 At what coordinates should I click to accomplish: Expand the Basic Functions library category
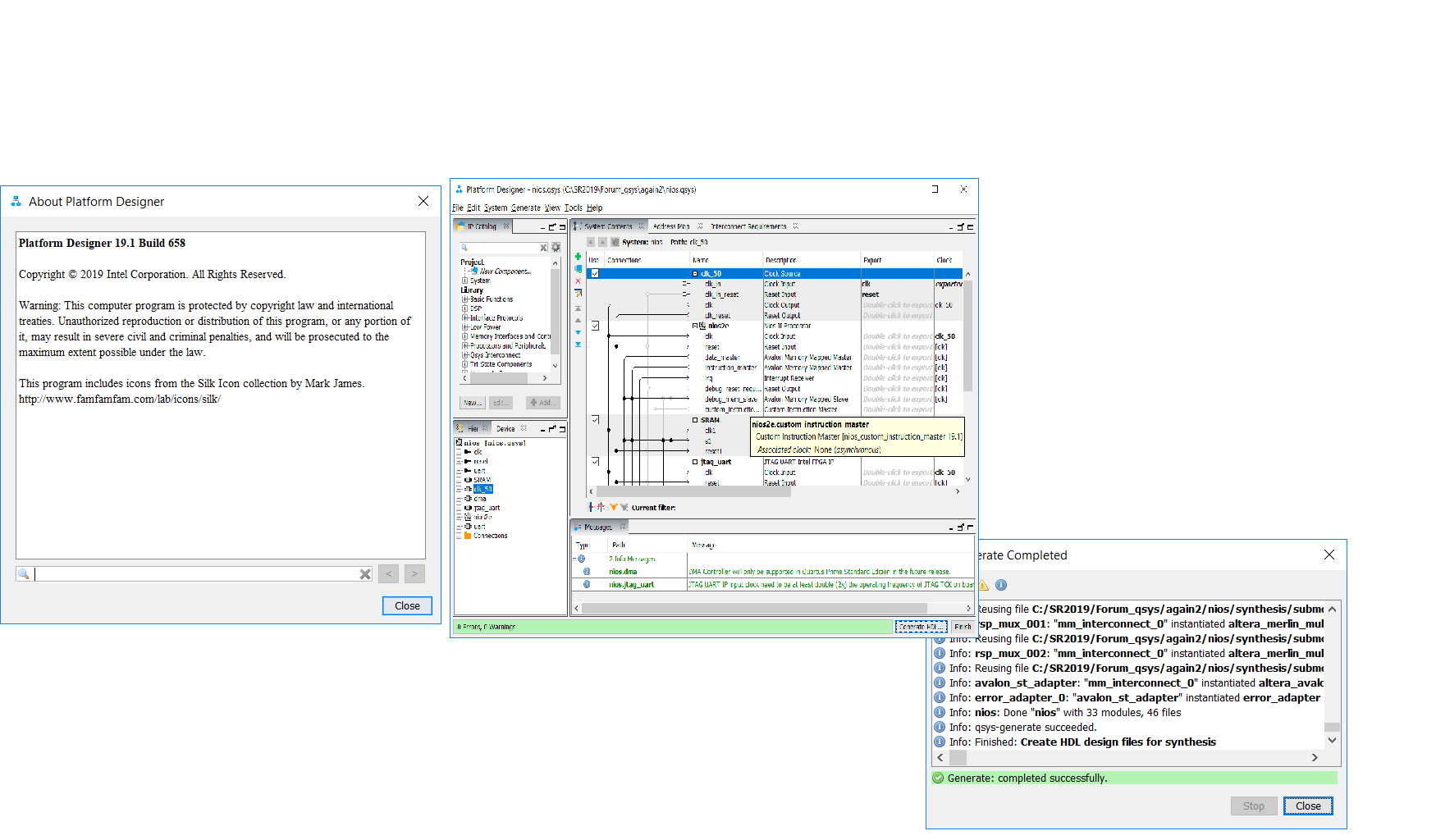pos(464,299)
